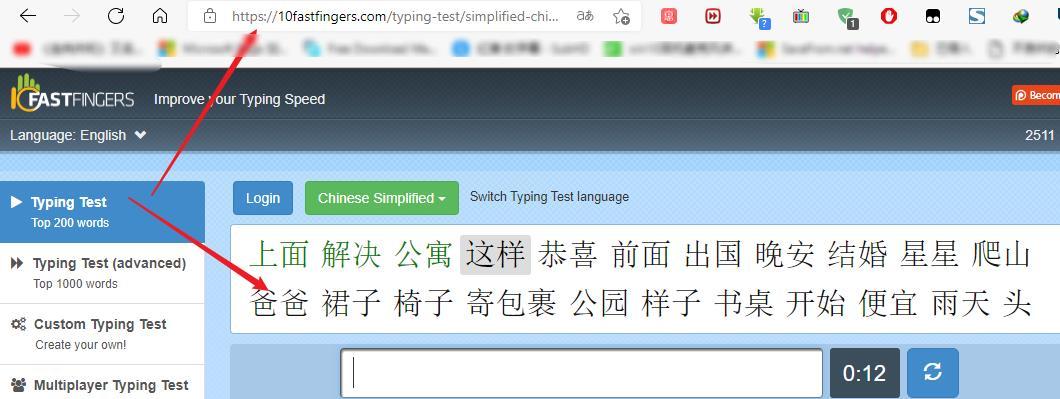The width and height of the screenshot is (1060, 399).
Task: Click the word 星星
Action: pos(930,255)
